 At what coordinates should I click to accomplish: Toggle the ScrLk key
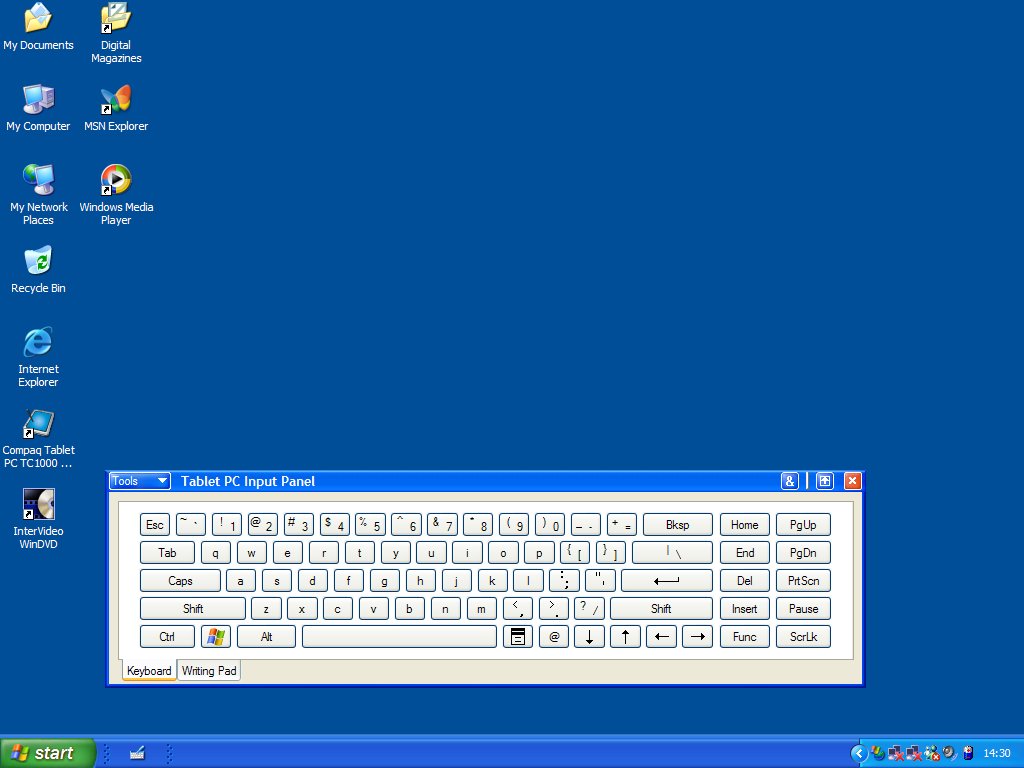[803, 637]
